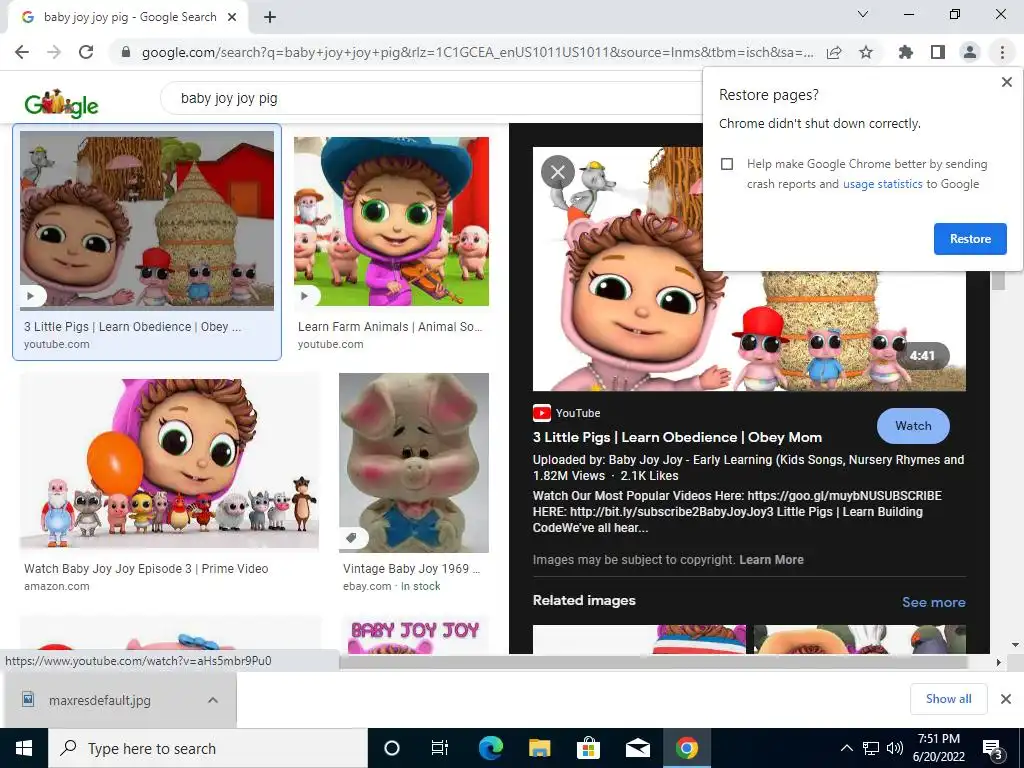Open the BABY JOY JOY logo image result
1024x768 pixels.
415,635
